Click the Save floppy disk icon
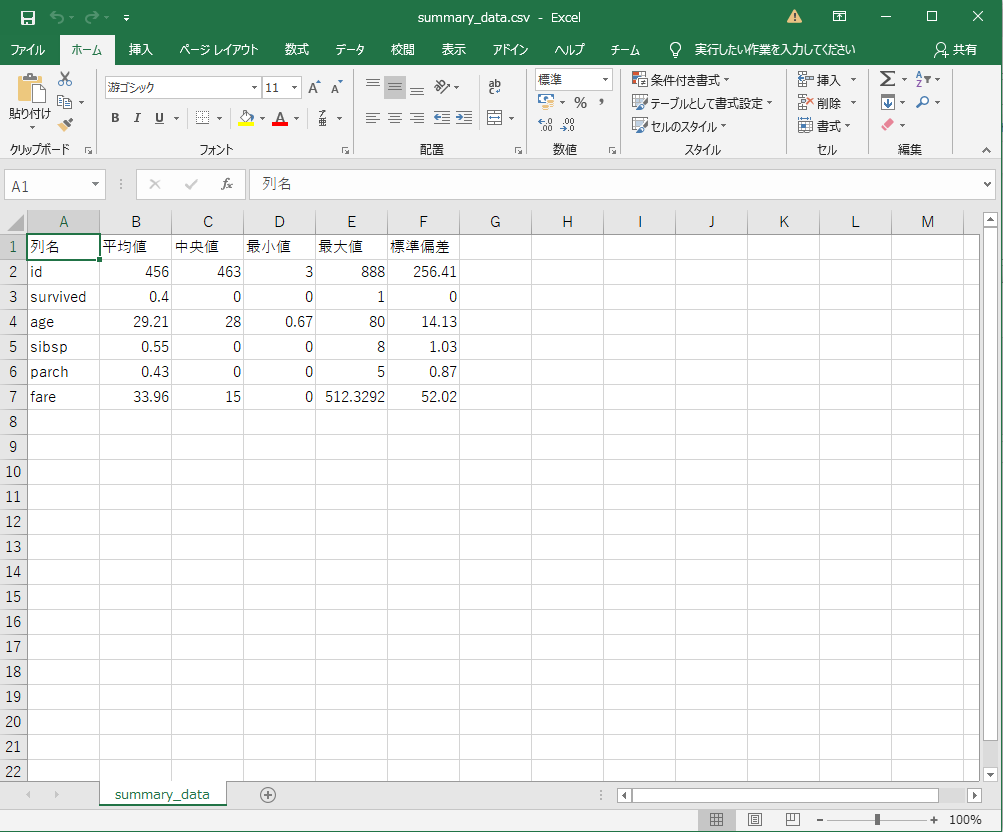Image resolution: width=1003 pixels, height=832 pixels. (x=28, y=17)
